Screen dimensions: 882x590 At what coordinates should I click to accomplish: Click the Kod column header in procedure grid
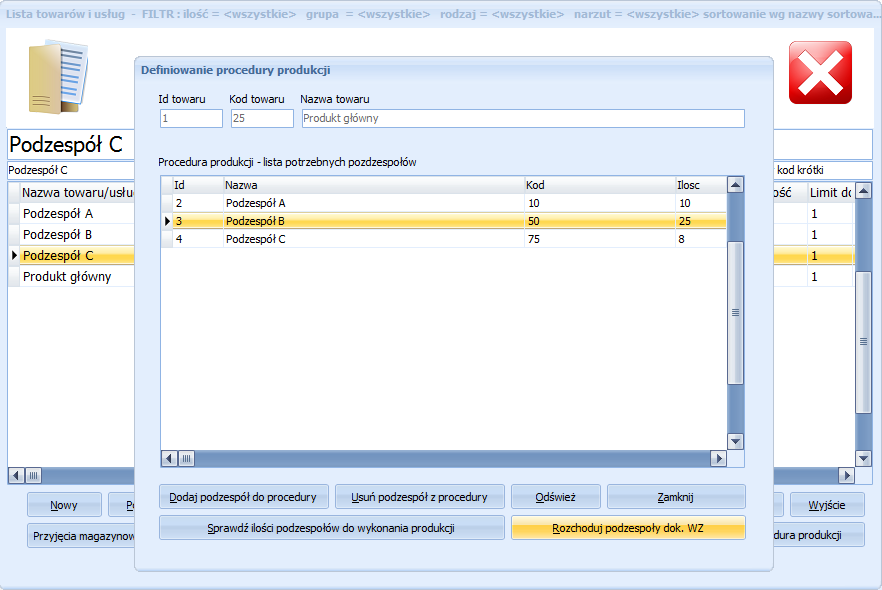pyautogui.click(x=600, y=185)
